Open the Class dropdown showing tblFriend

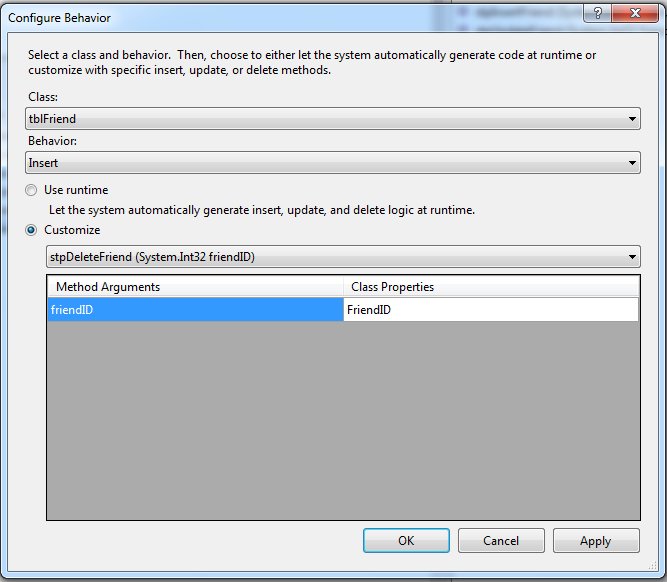pos(333,119)
